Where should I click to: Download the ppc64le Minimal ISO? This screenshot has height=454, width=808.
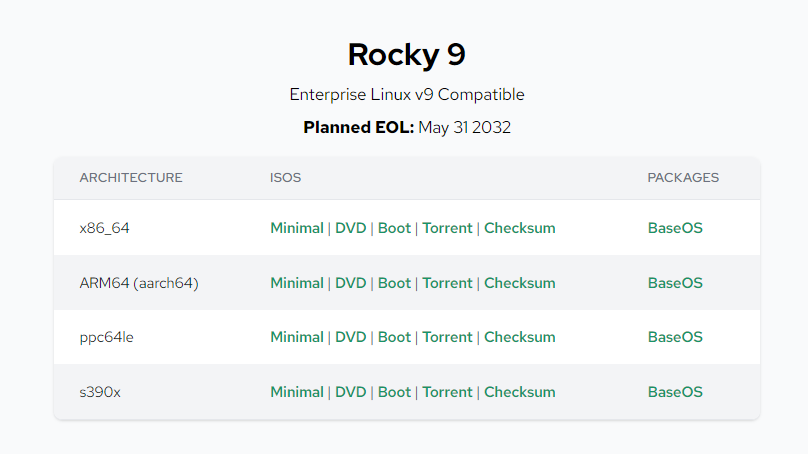pyautogui.click(x=297, y=337)
